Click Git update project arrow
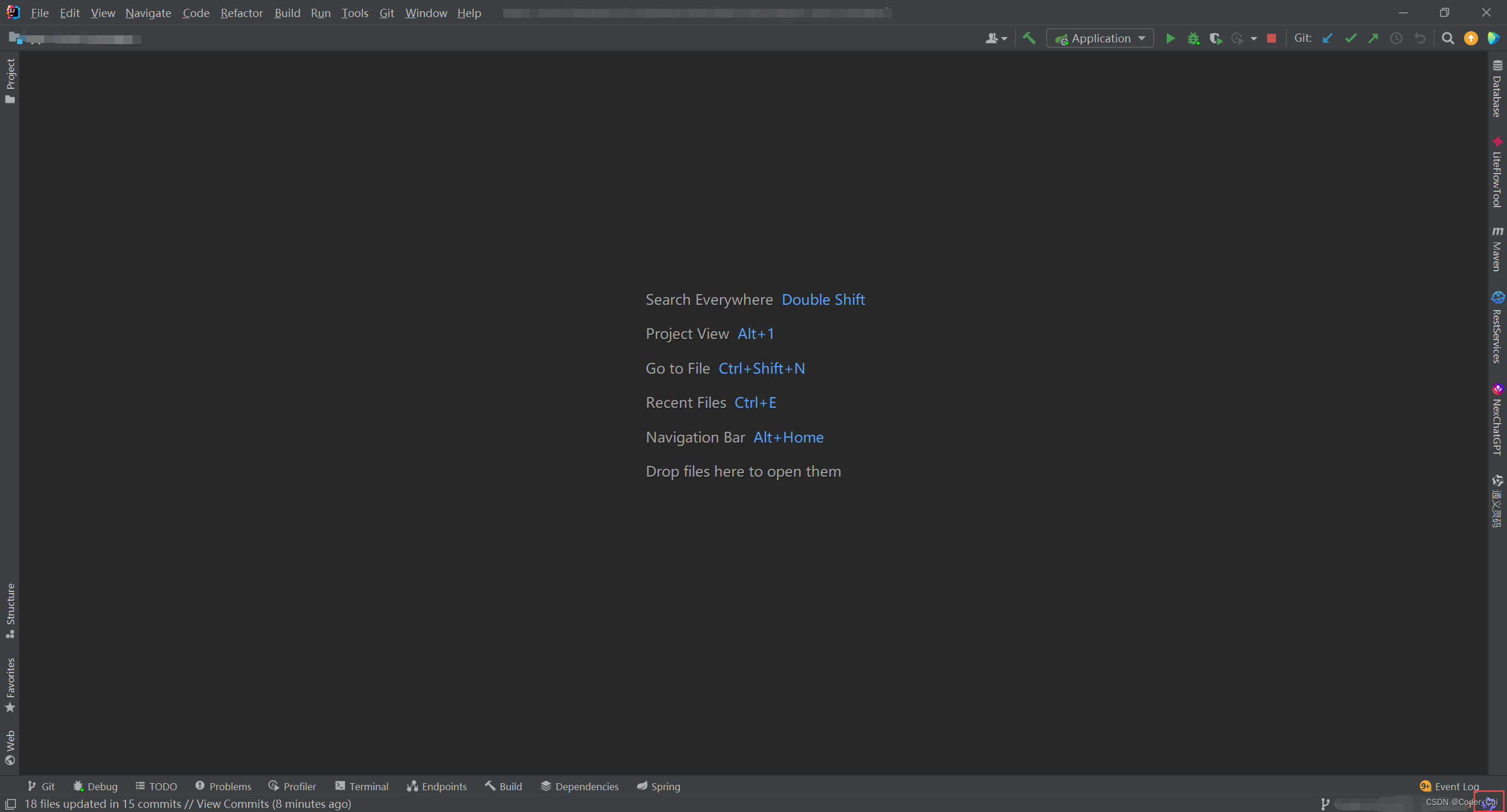Image resolution: width=1507 pixels, height=812 pixels. point(1327,39)
